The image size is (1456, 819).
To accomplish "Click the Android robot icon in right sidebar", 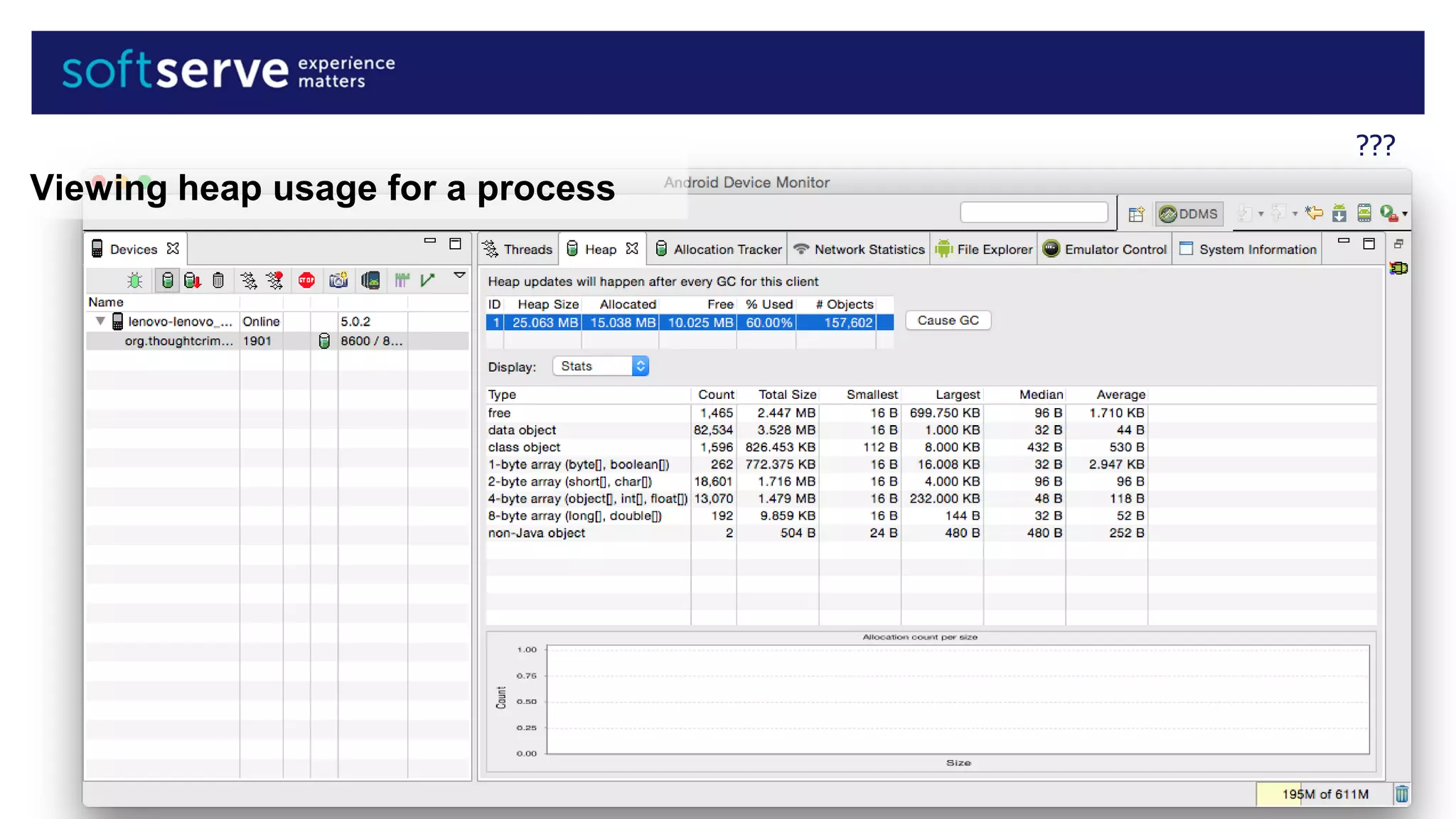I will click(1398, 269).
